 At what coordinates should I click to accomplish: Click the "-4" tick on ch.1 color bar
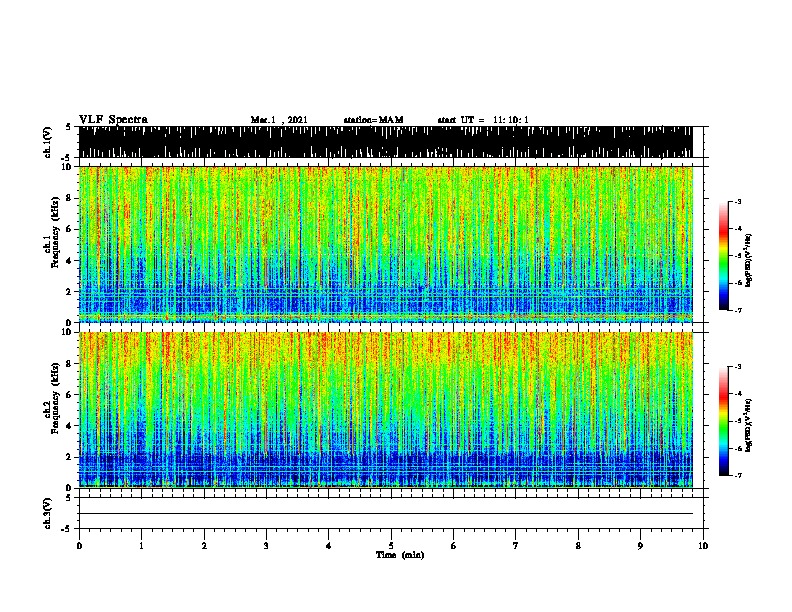click(x=738, y=229)
